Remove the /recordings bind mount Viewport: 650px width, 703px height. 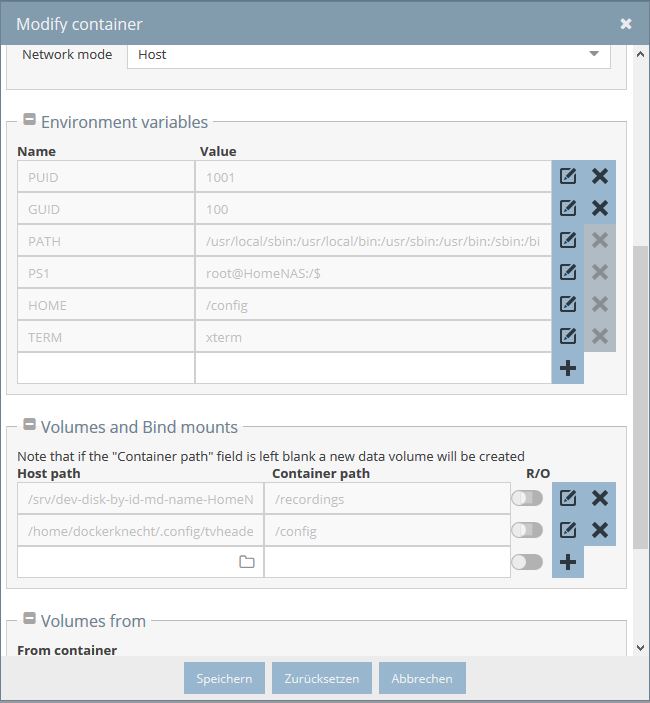600,498
